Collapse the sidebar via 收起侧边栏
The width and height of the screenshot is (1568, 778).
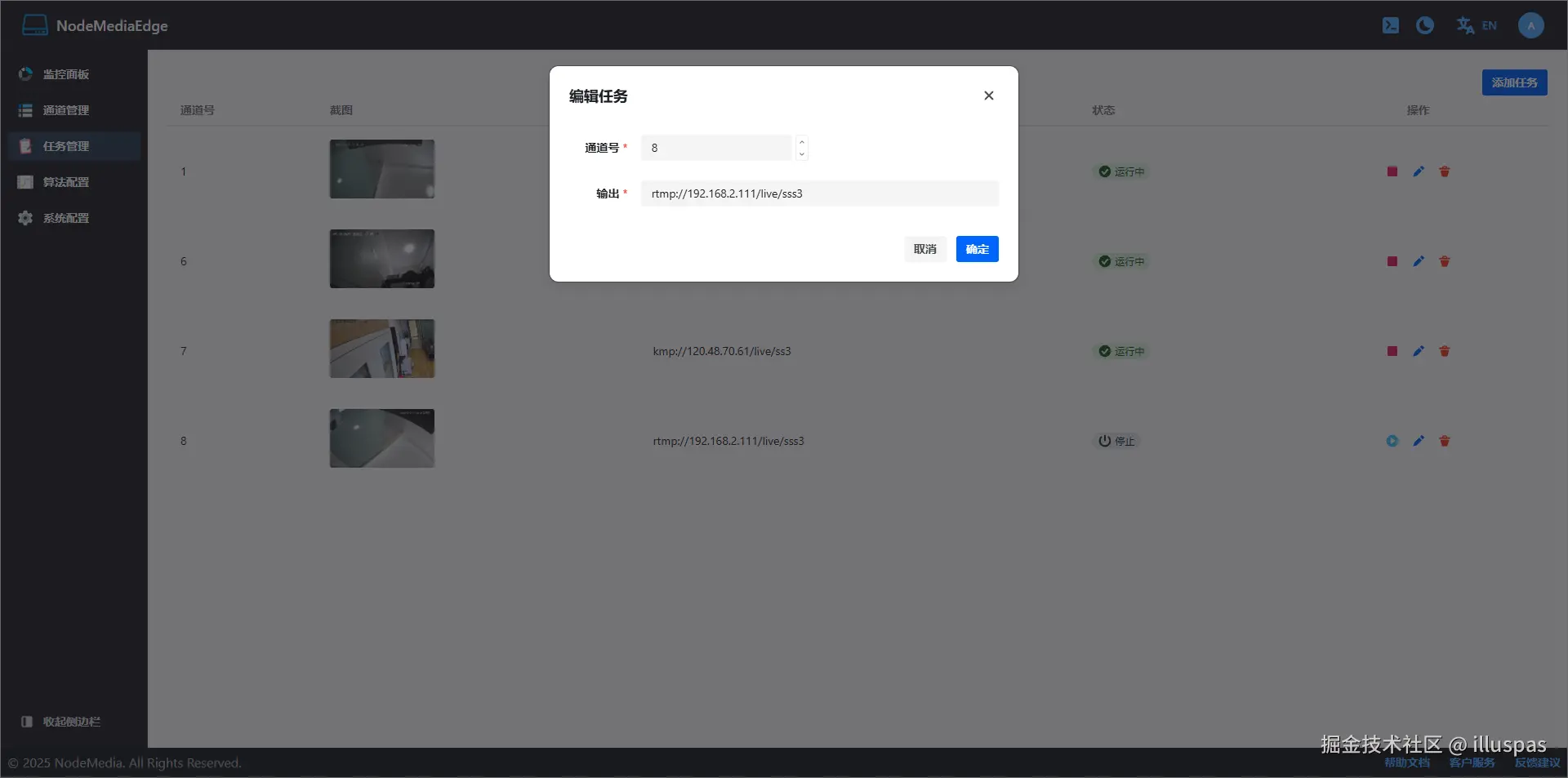coord(60,722)
